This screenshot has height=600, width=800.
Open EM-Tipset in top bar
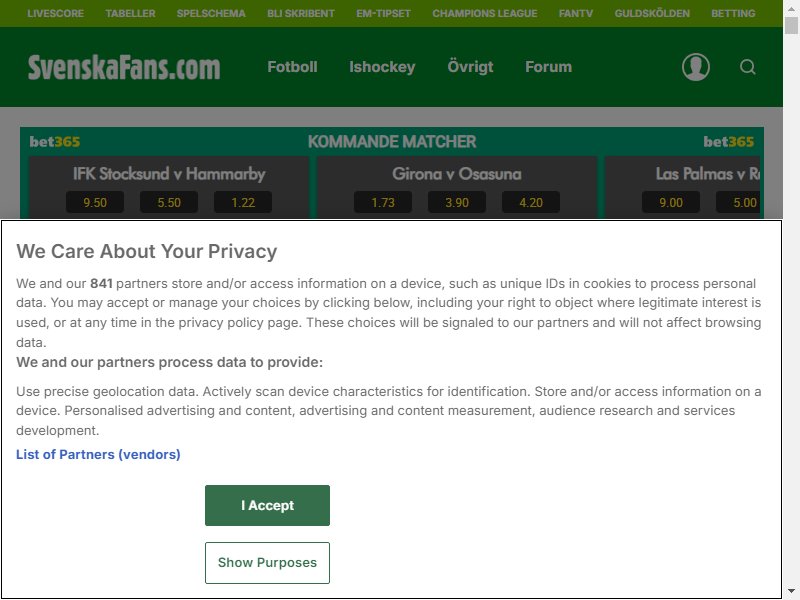coord(384,13)
